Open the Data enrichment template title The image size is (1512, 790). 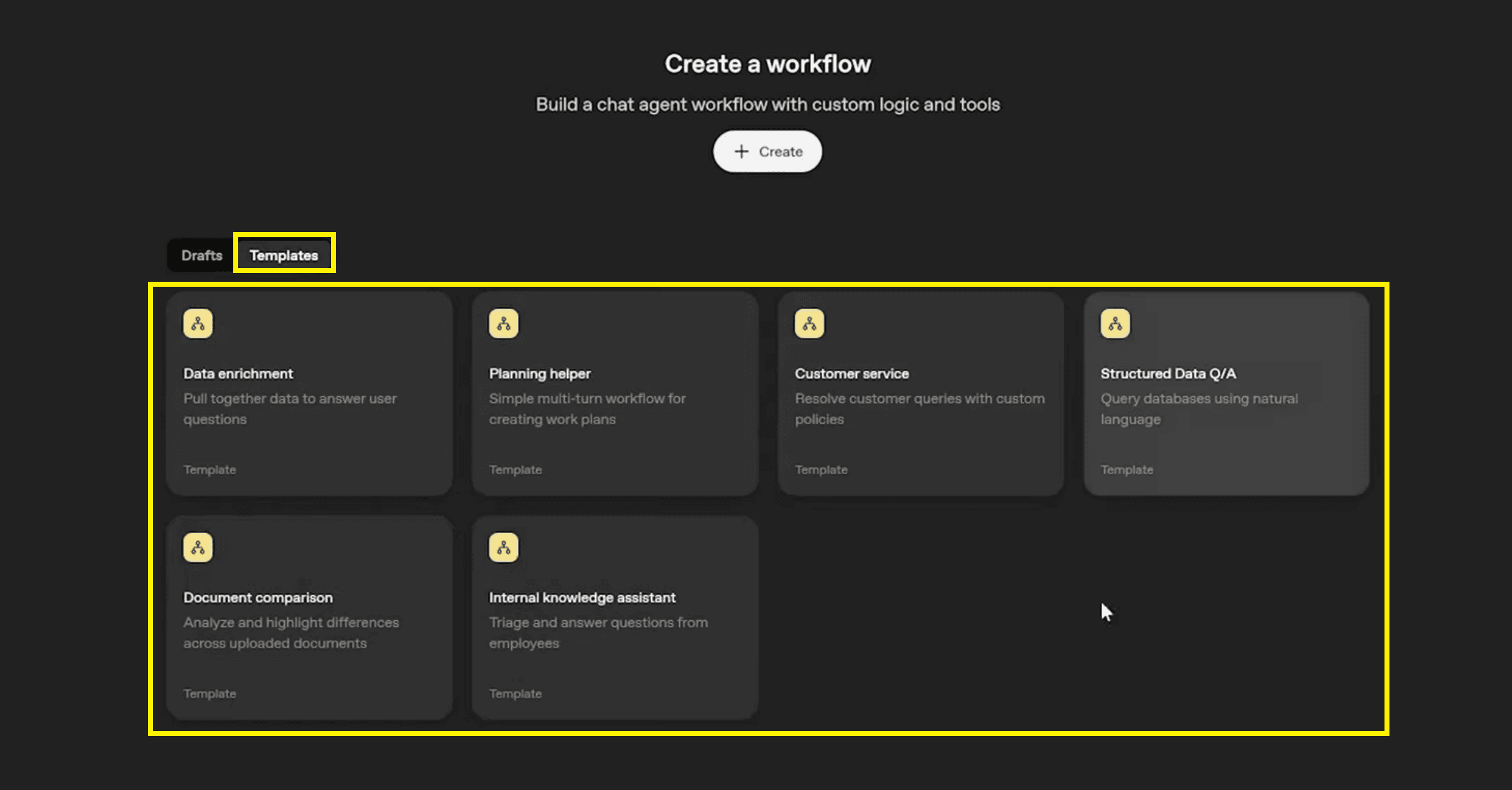point(238,373)
